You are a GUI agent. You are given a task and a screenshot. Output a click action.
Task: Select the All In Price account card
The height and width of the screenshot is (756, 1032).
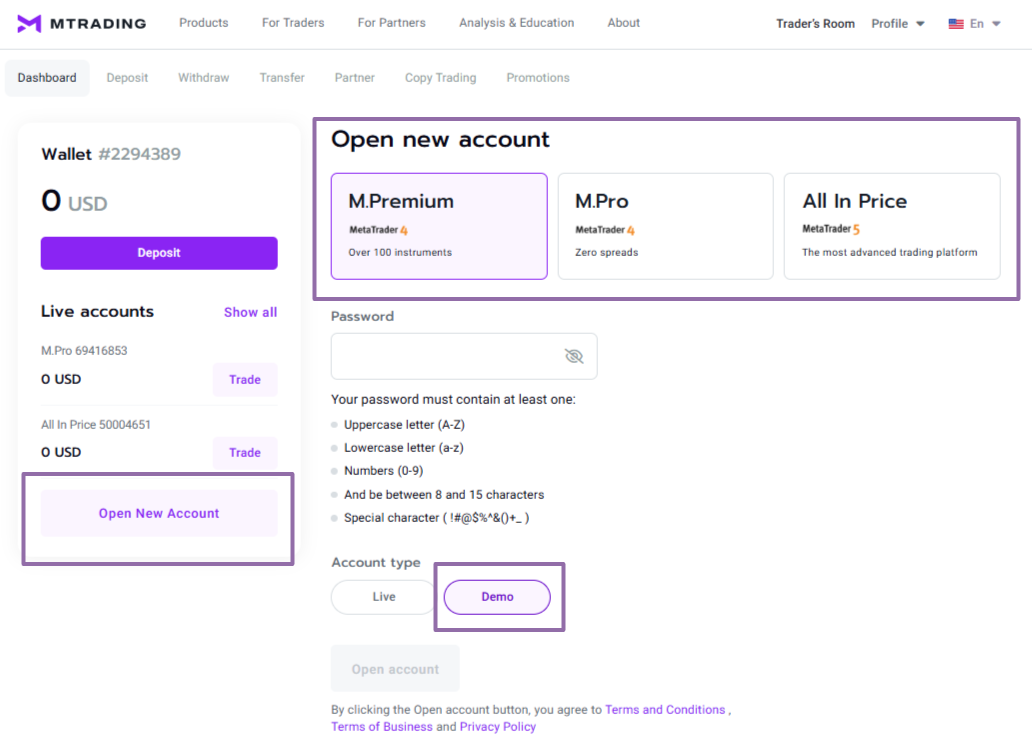892,226
